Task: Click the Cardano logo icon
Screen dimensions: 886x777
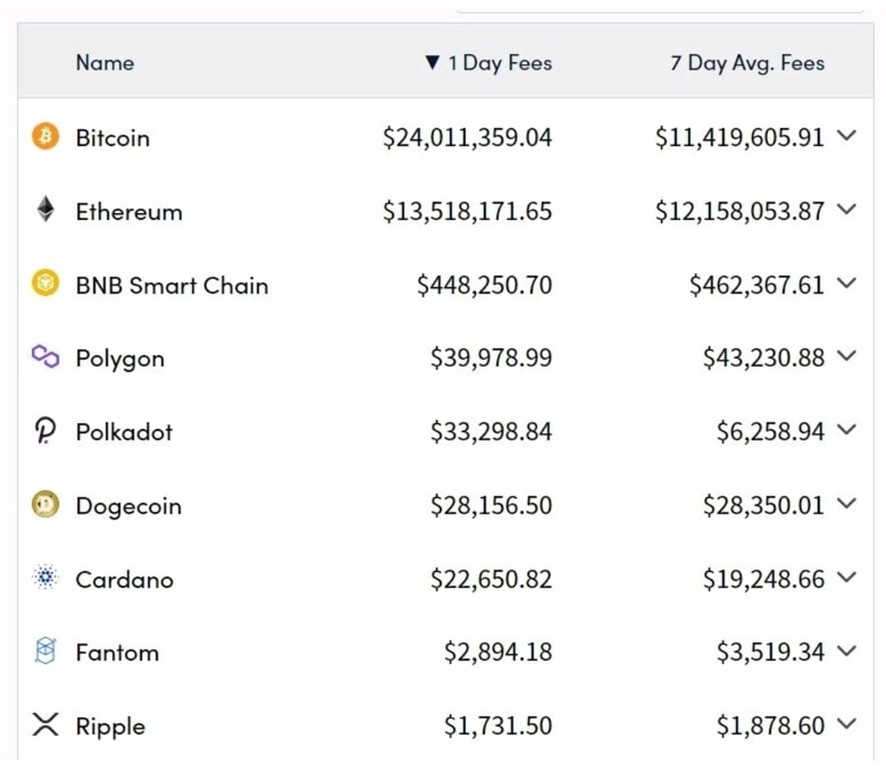Action: click(x=45, y=578)
